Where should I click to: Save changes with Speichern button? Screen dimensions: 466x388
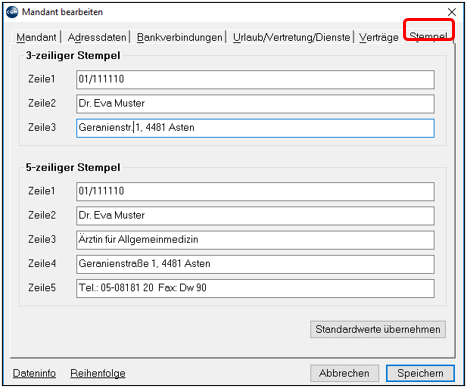tap(420, 373)
